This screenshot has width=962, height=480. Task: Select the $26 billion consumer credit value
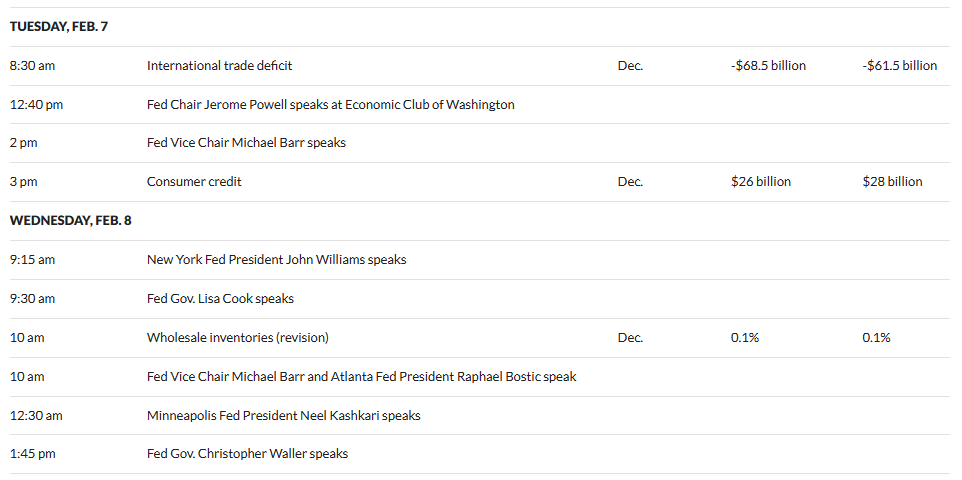[760, 182]
